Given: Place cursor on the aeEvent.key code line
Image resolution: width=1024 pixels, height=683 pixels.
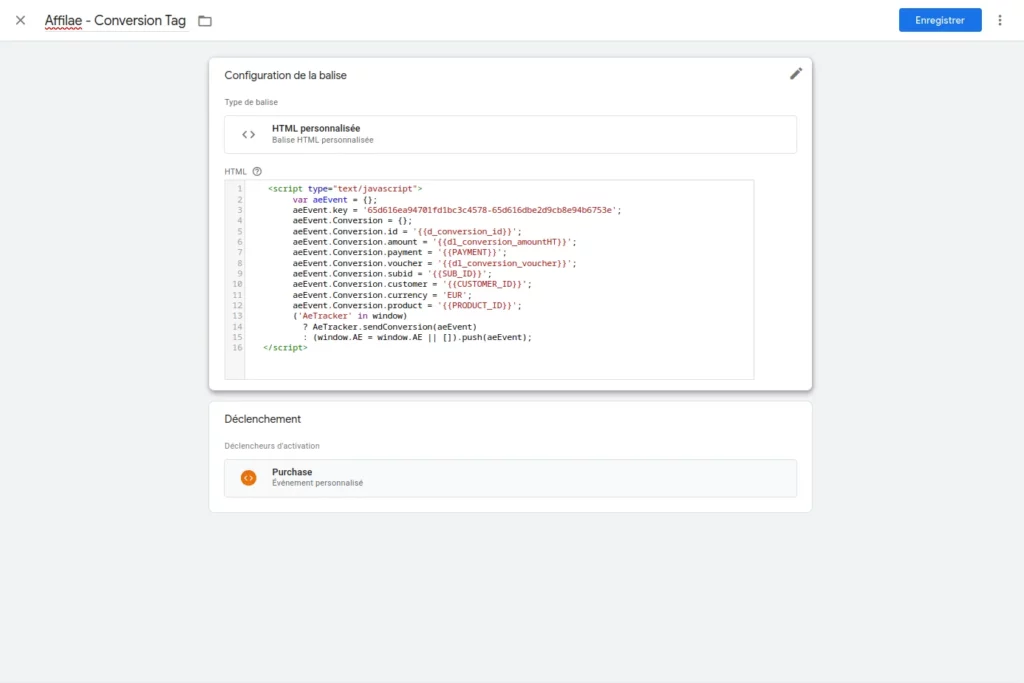Looking at the screenshot, I should 456,210.
